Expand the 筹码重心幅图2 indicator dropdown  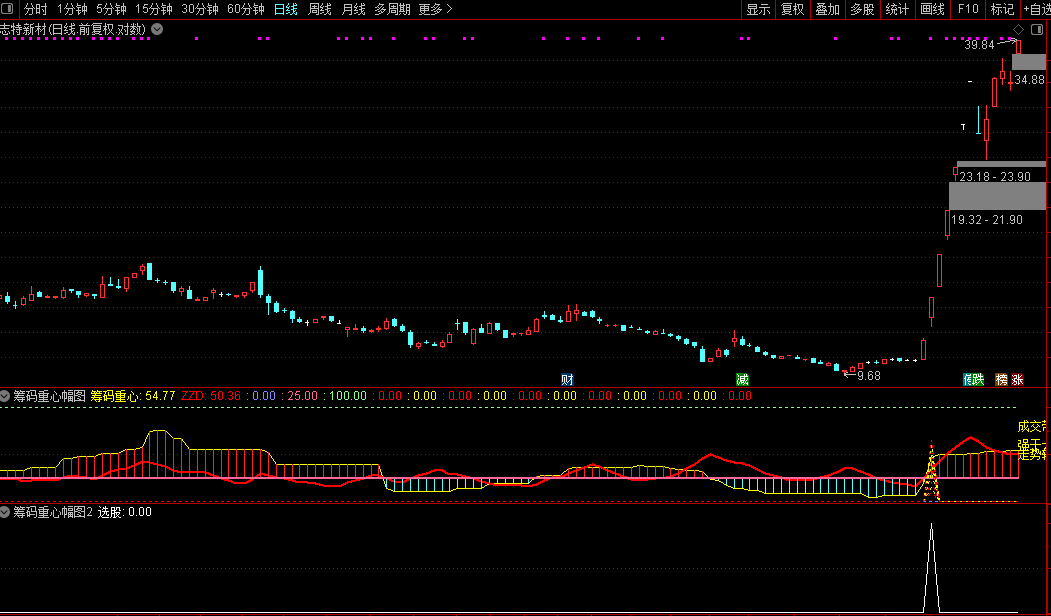point(6,512)
